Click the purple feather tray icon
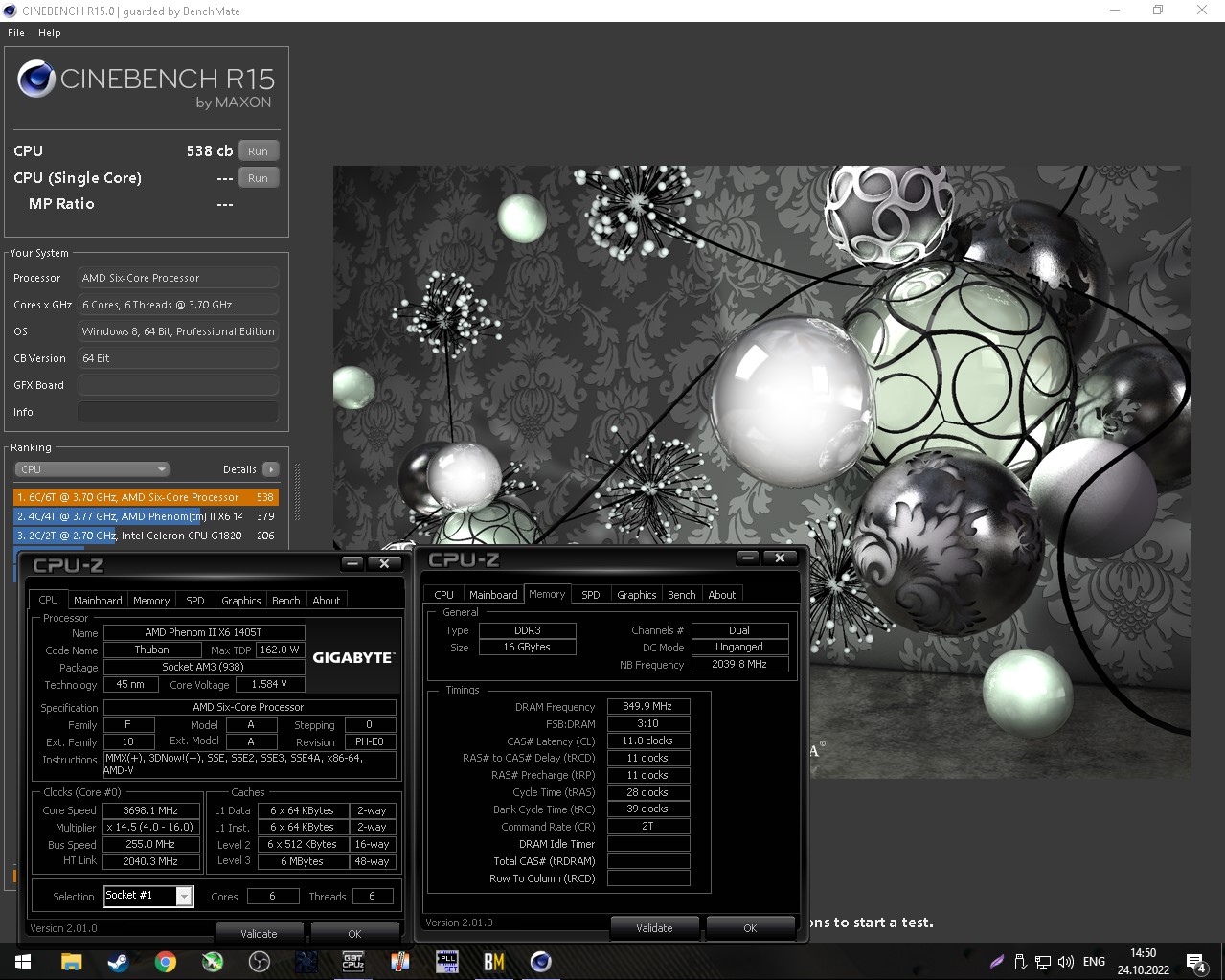Image resolution: width=1225 pixels, height=980 pixels. pos(996,962)
